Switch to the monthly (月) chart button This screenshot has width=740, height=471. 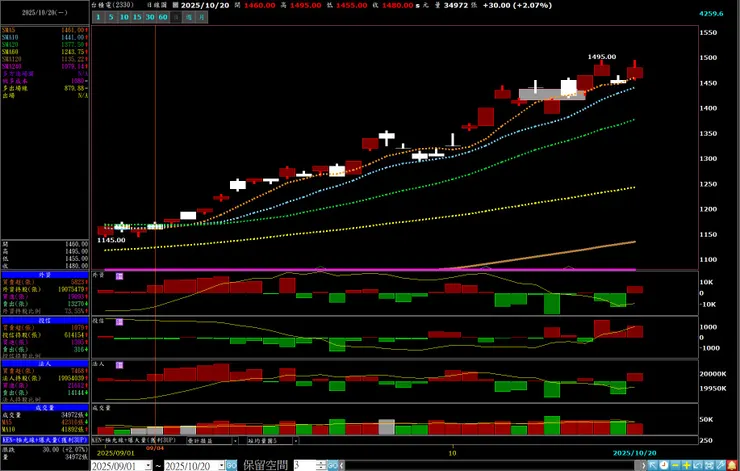coord(202,17)
